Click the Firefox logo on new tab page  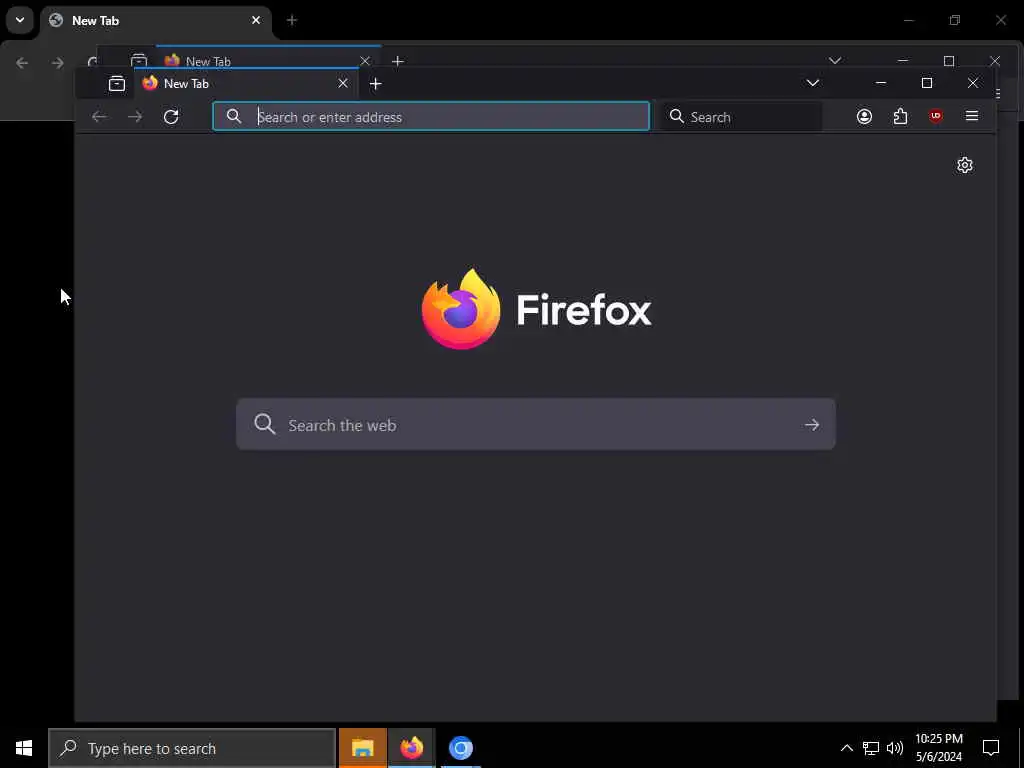coord(536,309)
